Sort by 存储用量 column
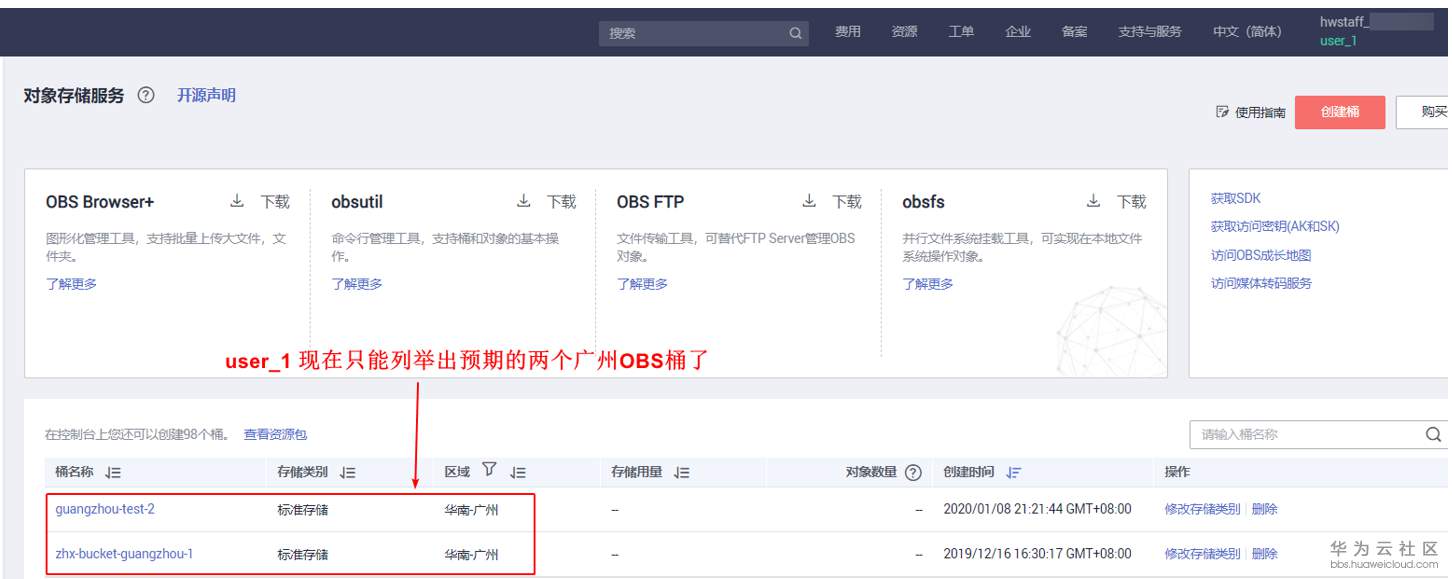 click(681, 472)
